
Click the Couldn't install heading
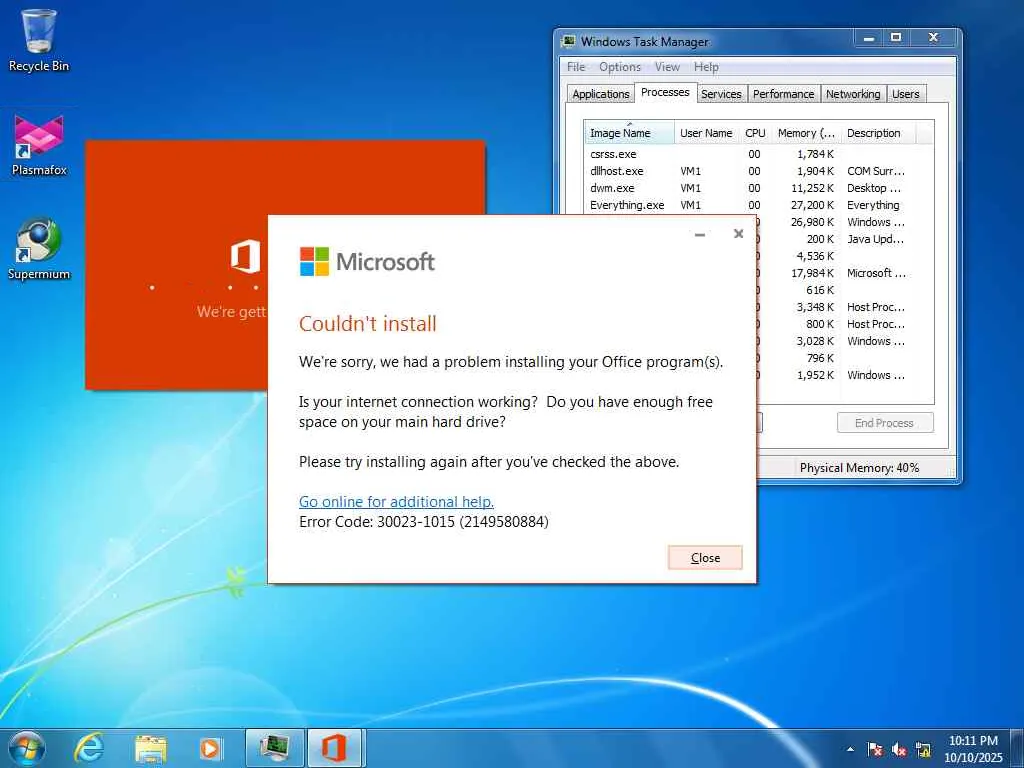pos(368,323)
